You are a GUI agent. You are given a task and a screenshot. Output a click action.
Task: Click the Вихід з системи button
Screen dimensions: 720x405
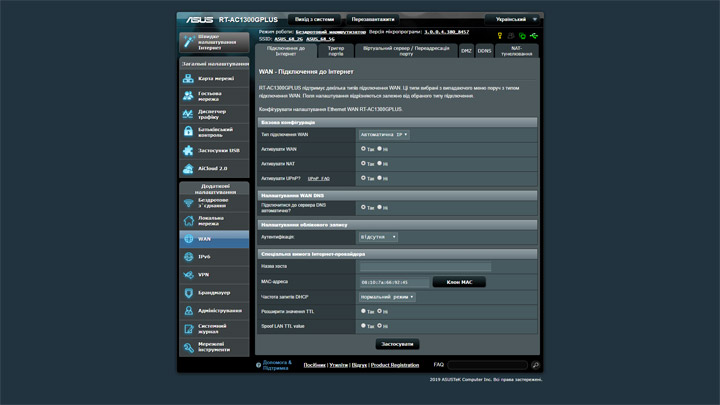[x=315, y=19]
